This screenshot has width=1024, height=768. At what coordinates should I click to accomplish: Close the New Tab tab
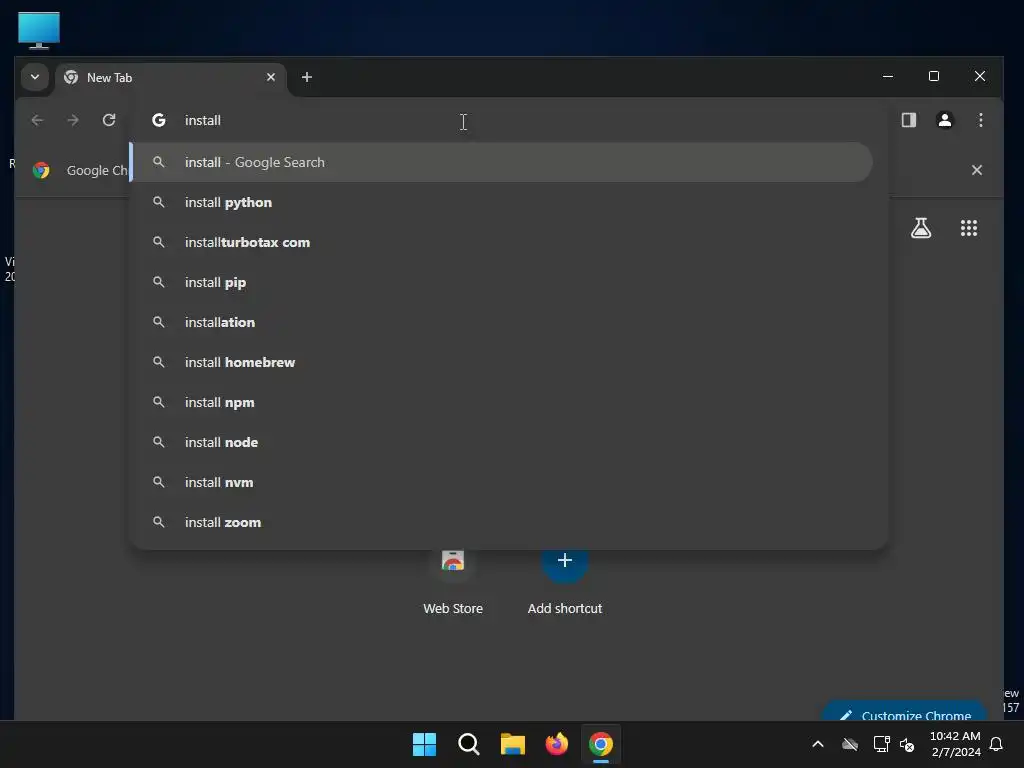[x=271, y=77]
